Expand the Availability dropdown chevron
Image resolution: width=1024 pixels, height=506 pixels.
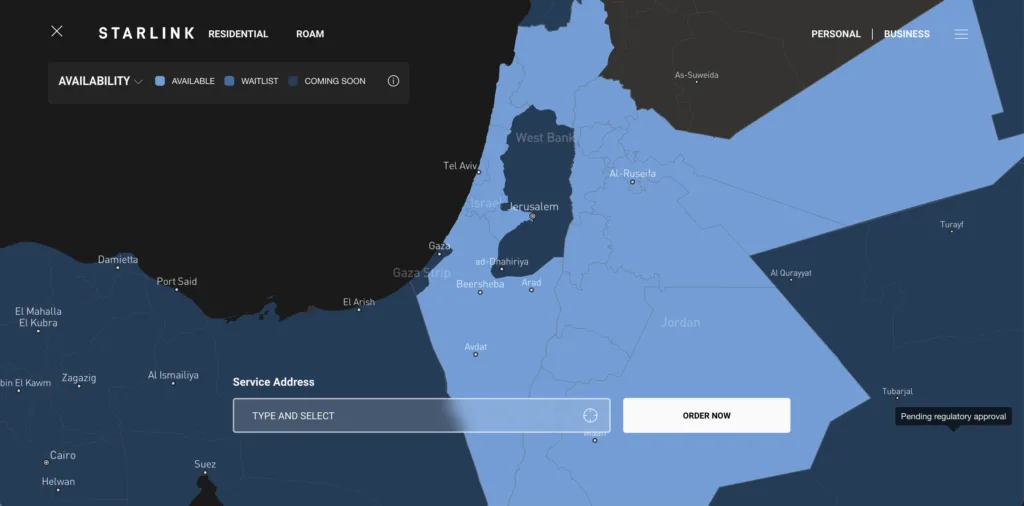point(138,82)
